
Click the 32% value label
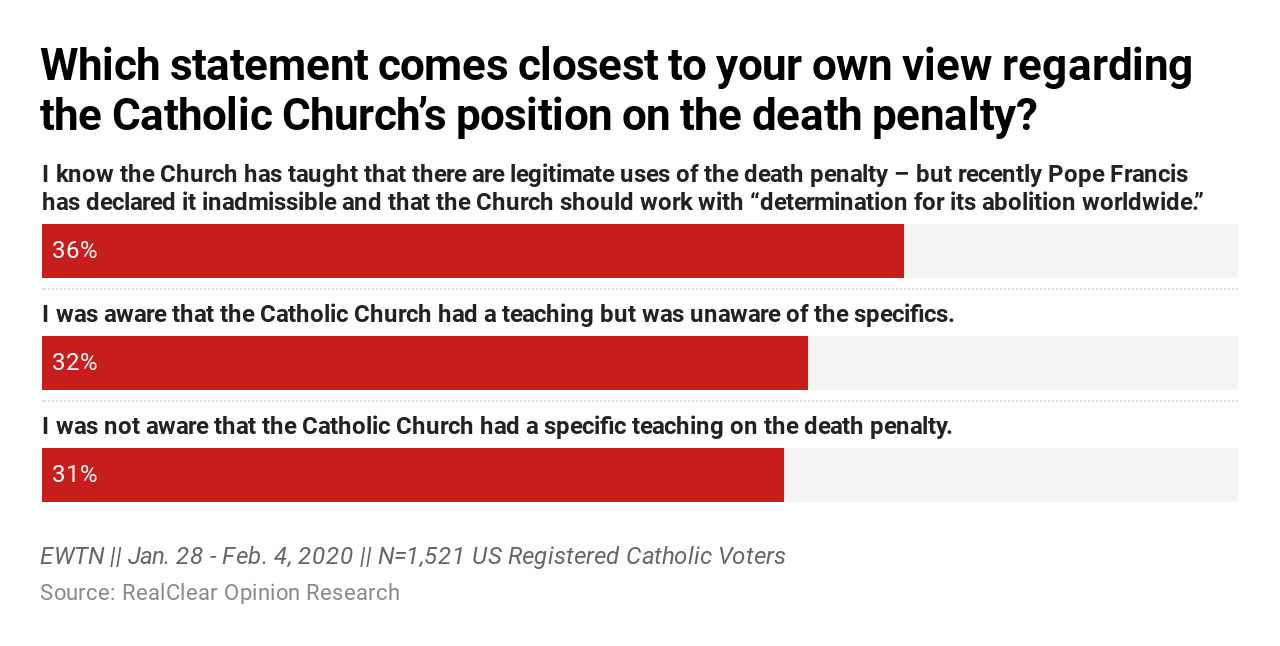(x=75, y=363)
